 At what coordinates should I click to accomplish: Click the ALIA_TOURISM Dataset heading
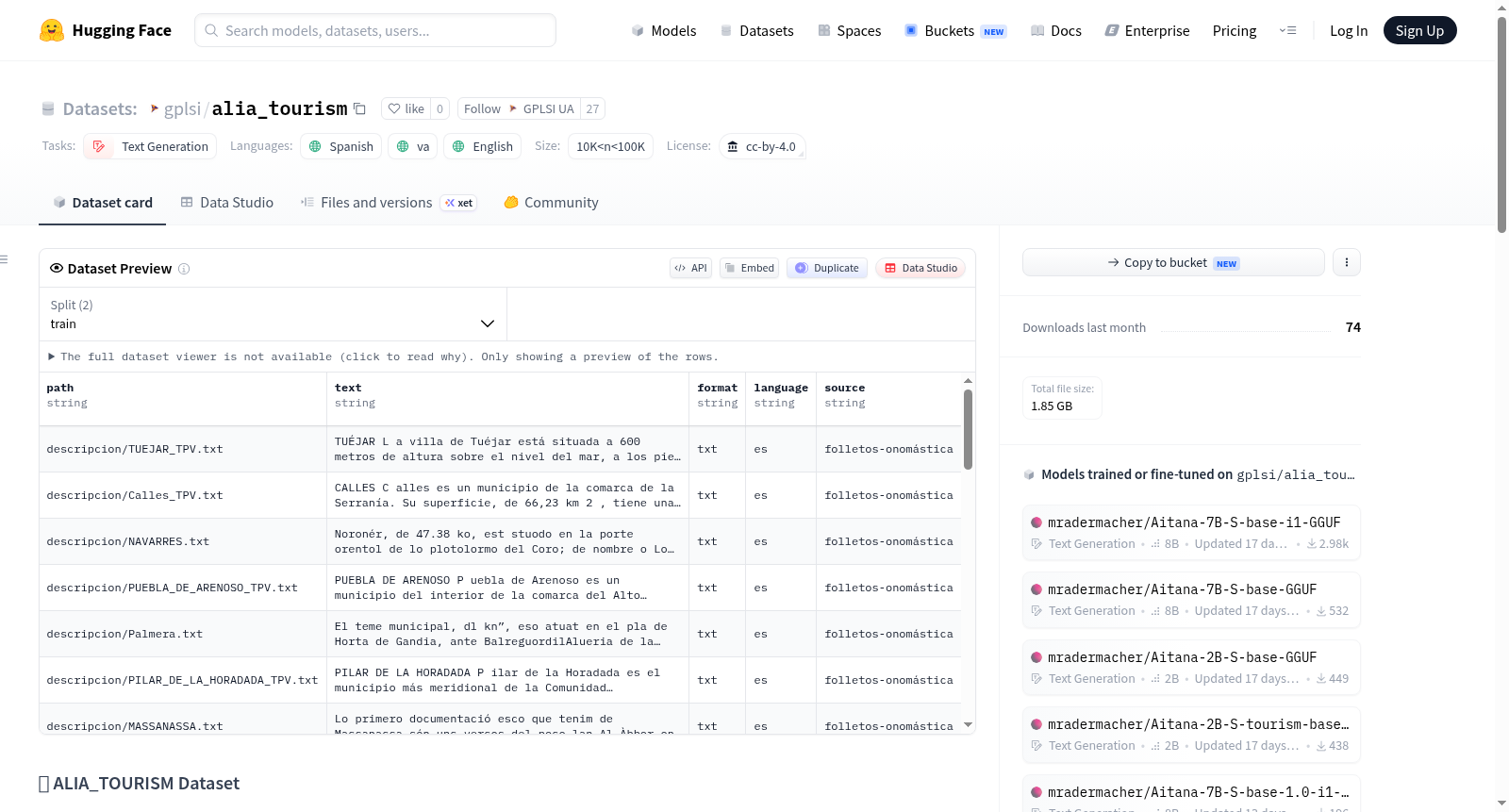(140, 784)
